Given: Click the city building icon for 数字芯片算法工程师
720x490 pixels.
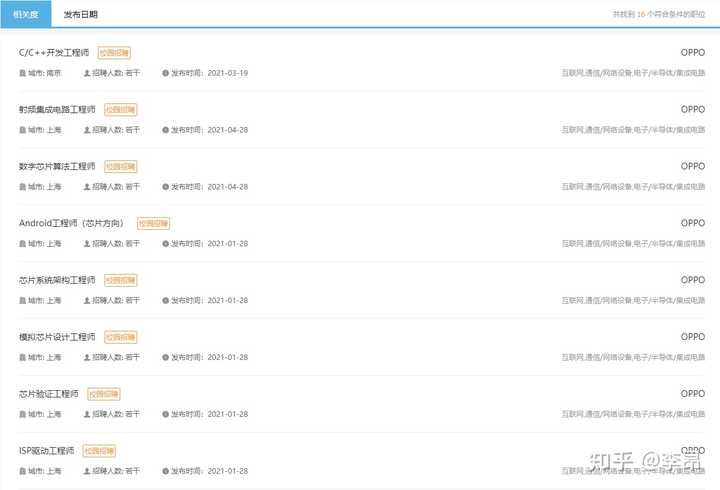Looking at the screenshot, I should (22, 187).
